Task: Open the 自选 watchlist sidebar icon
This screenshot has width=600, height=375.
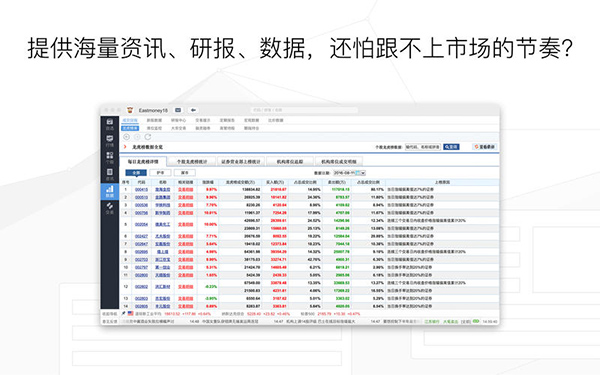Action: point(110,124)
